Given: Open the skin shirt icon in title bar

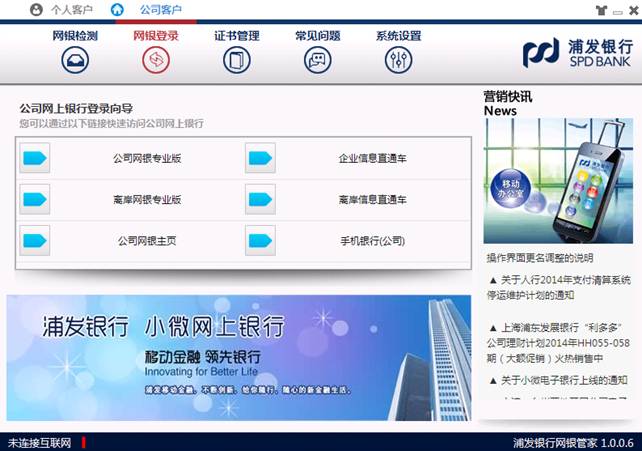Looking at the screenshot, I should (601, 10).
